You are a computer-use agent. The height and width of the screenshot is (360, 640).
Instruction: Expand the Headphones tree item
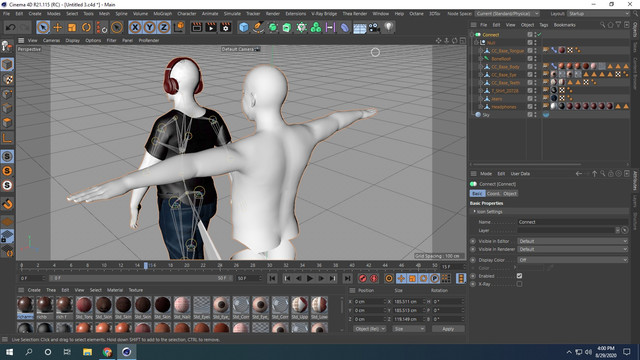pos(481,107)
